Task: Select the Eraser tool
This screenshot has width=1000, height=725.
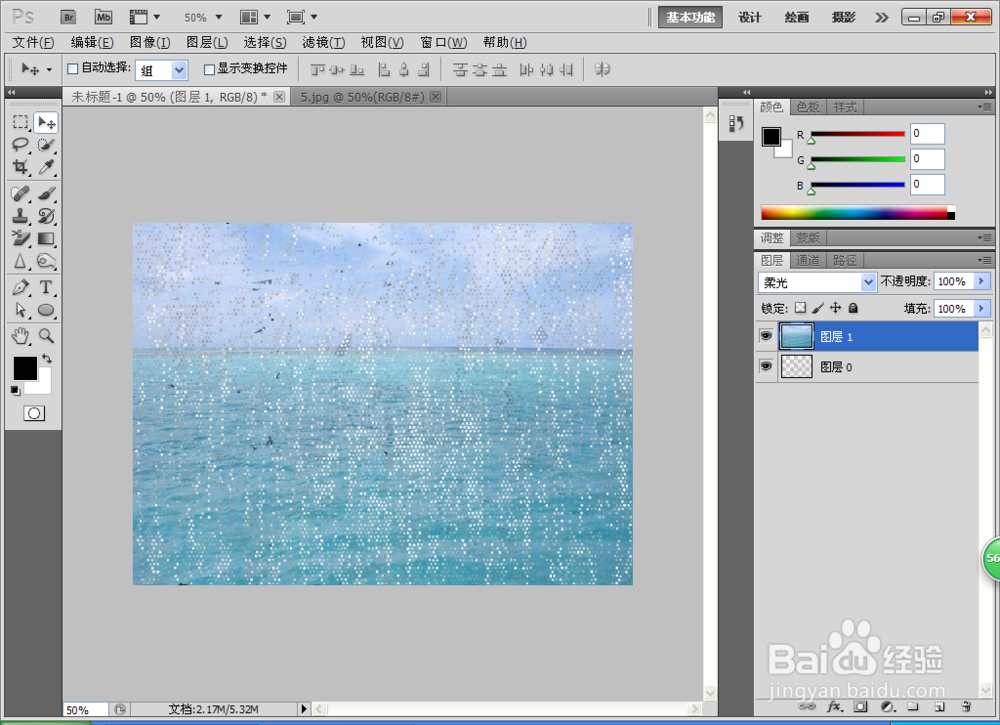Action: click(x=20, y=238)
